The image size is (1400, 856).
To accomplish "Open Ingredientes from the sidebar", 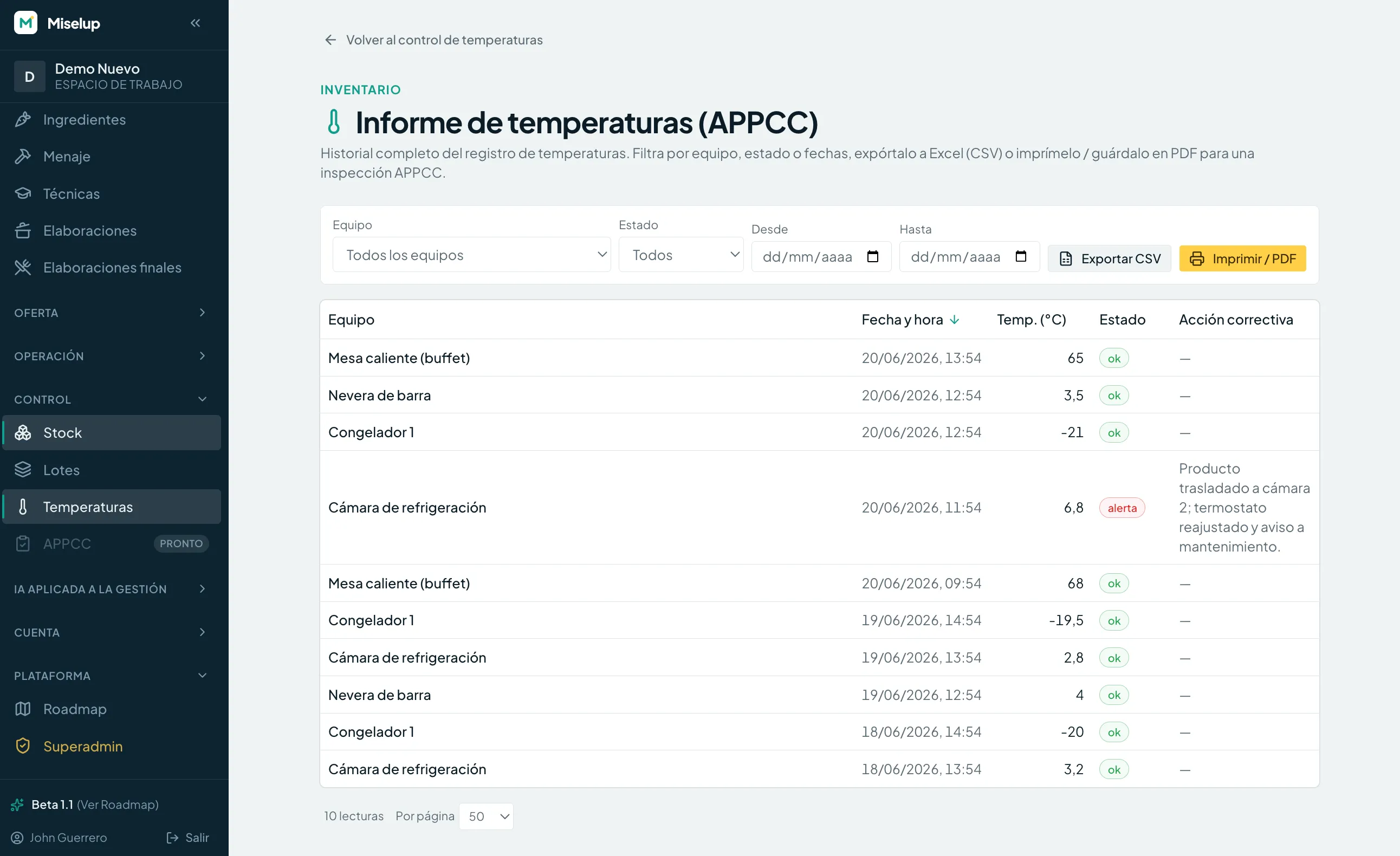I will click(x=112, y=119).
